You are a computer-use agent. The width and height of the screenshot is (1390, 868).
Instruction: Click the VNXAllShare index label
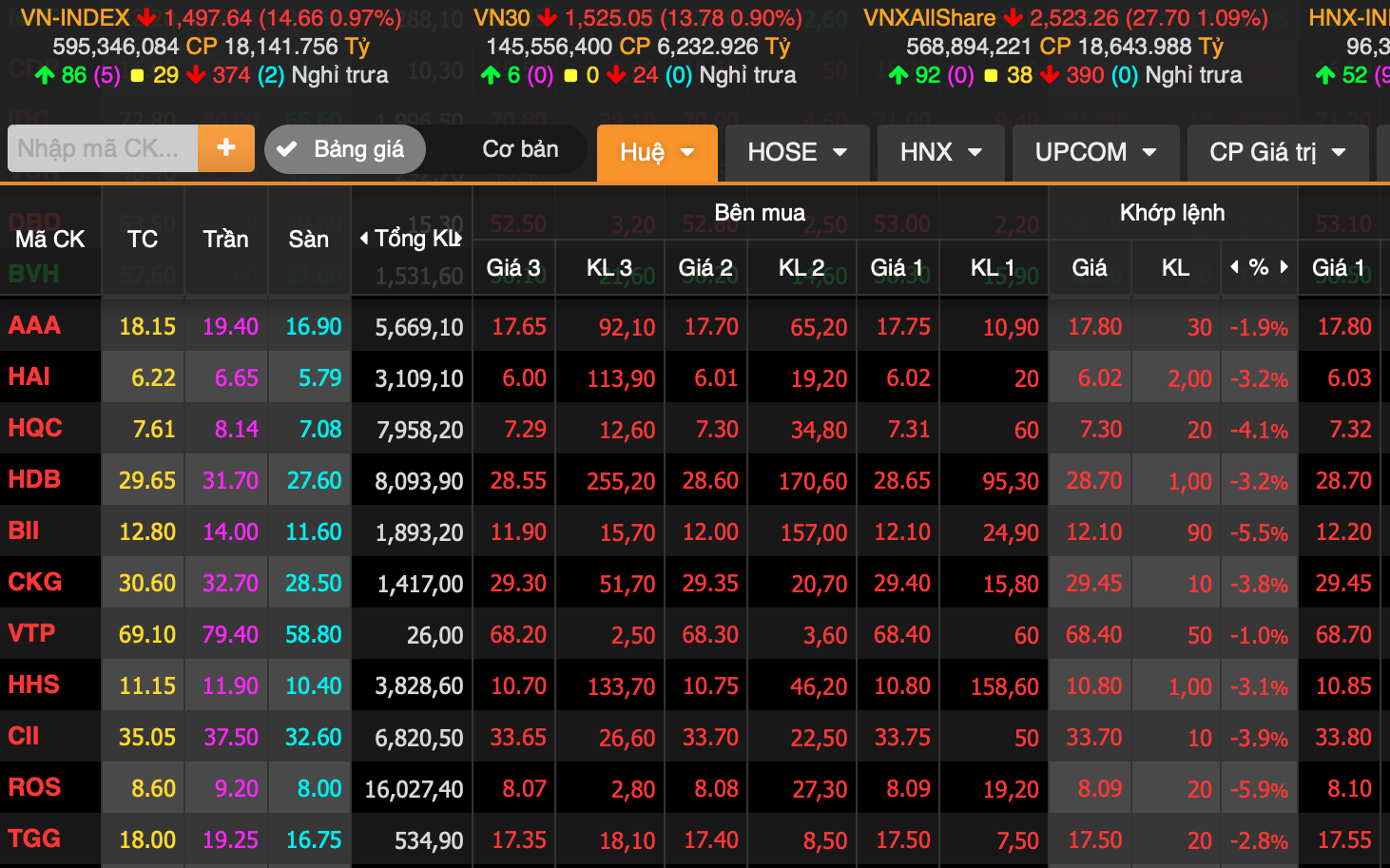click(x=929, y=18)
